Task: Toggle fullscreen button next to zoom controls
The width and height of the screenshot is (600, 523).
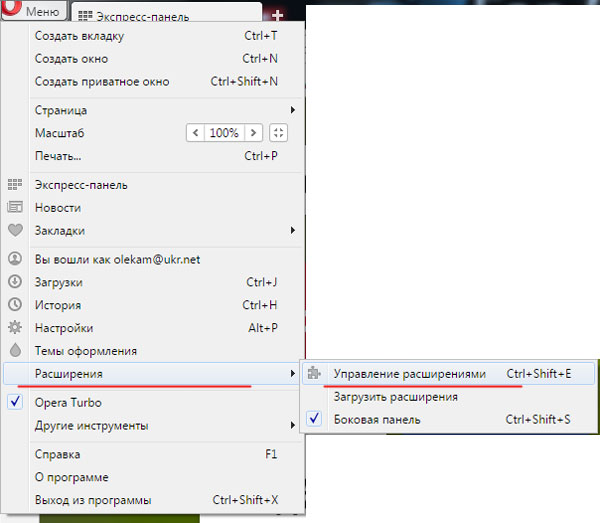Action: [x=279, y=133]
